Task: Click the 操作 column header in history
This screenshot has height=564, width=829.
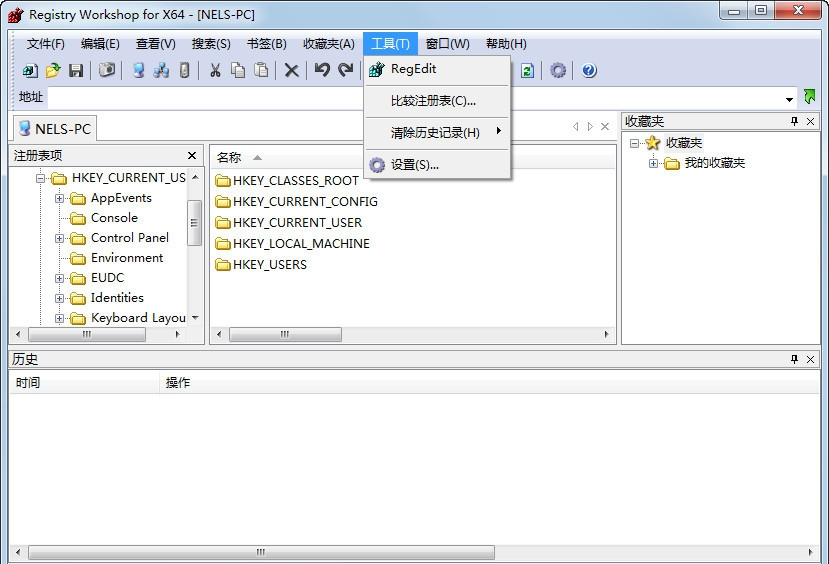Action: (x=178, y=383)
